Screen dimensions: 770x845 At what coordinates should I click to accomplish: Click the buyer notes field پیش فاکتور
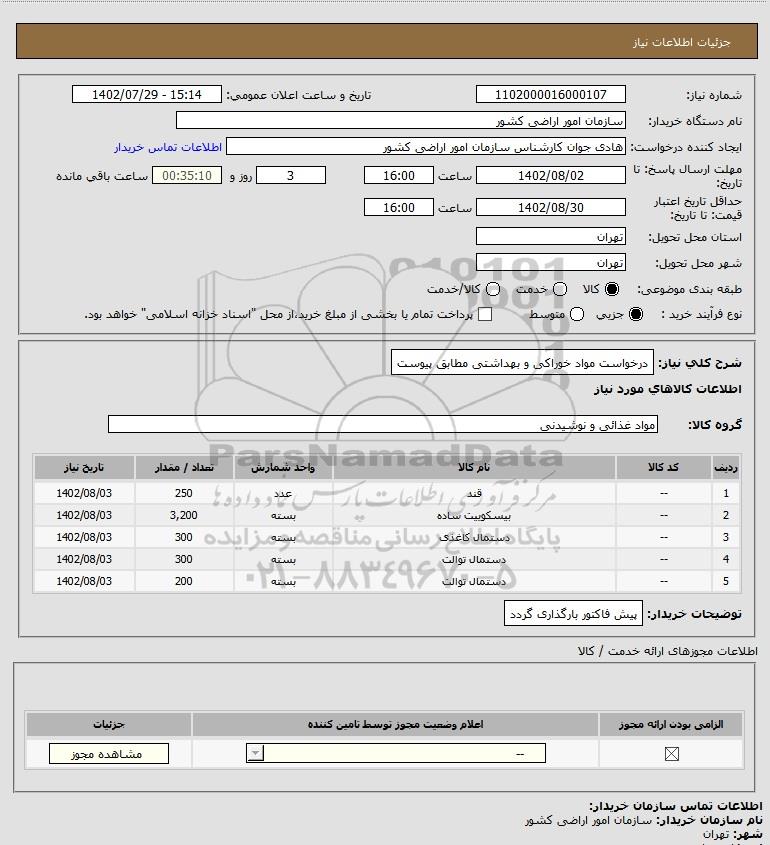573,614
